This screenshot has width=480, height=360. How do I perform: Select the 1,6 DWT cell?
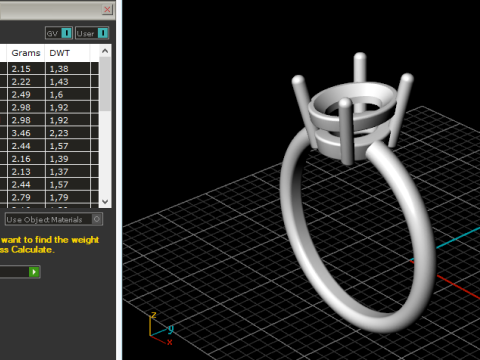pos(68,95)
